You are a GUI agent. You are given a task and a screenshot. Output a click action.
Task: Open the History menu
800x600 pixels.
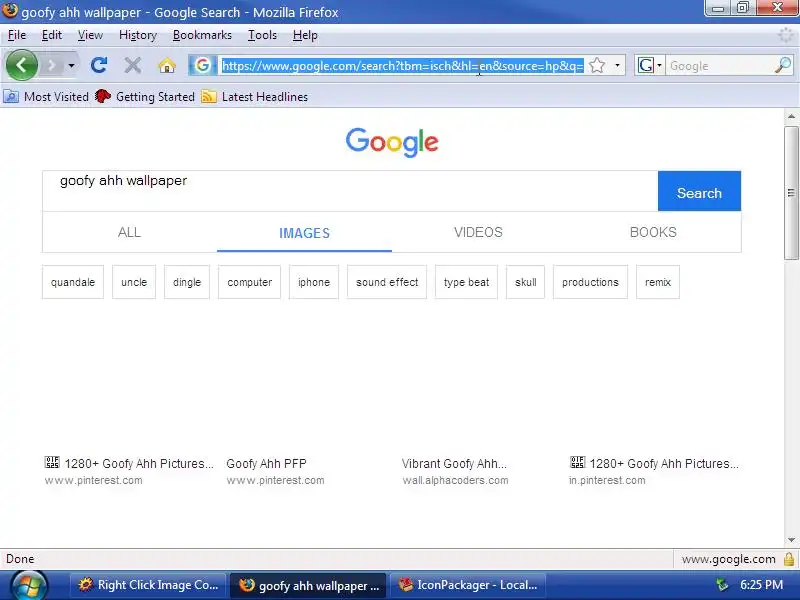pyautogui.click(x=138, y=35)
